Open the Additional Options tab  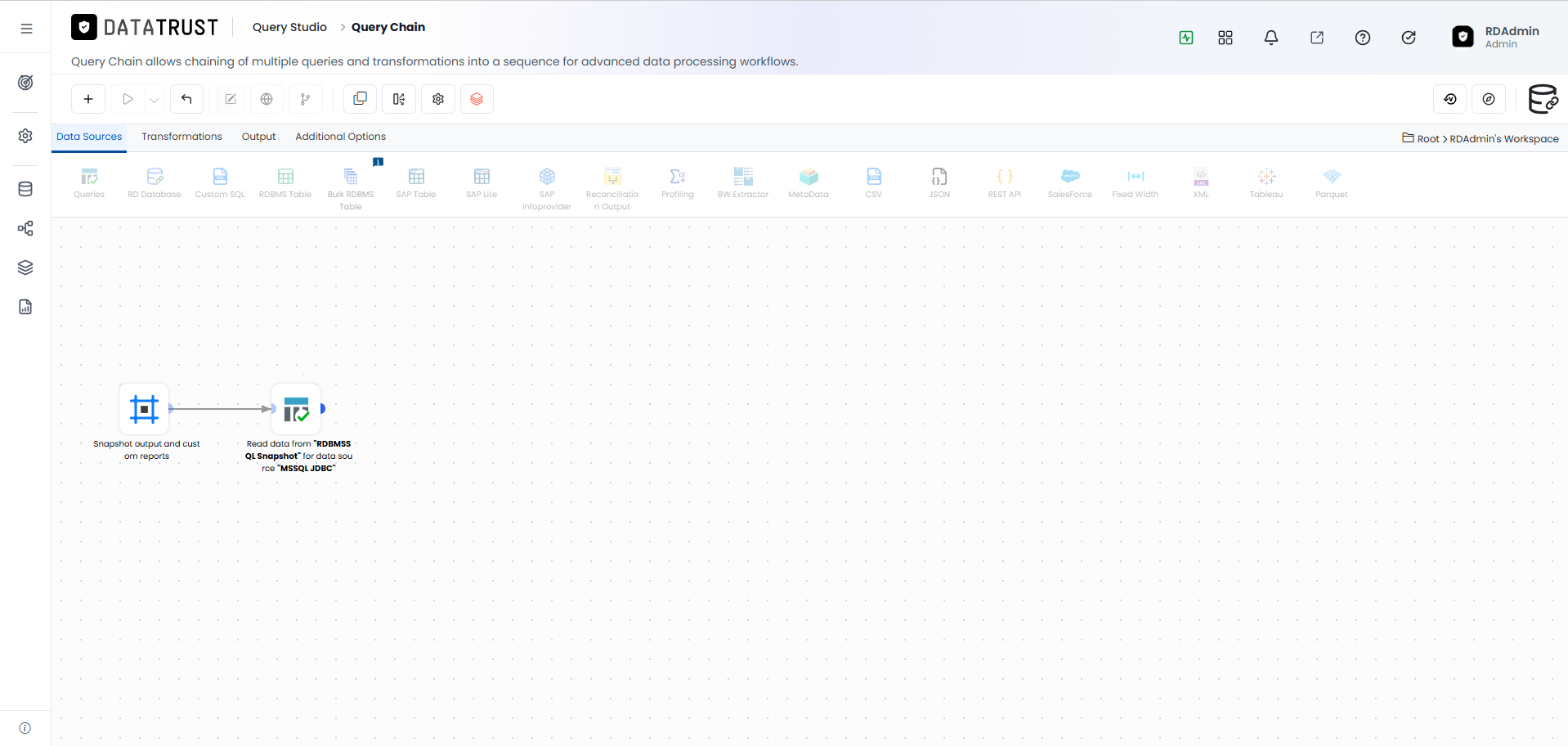pyautogui.click(x=340, y=137)
